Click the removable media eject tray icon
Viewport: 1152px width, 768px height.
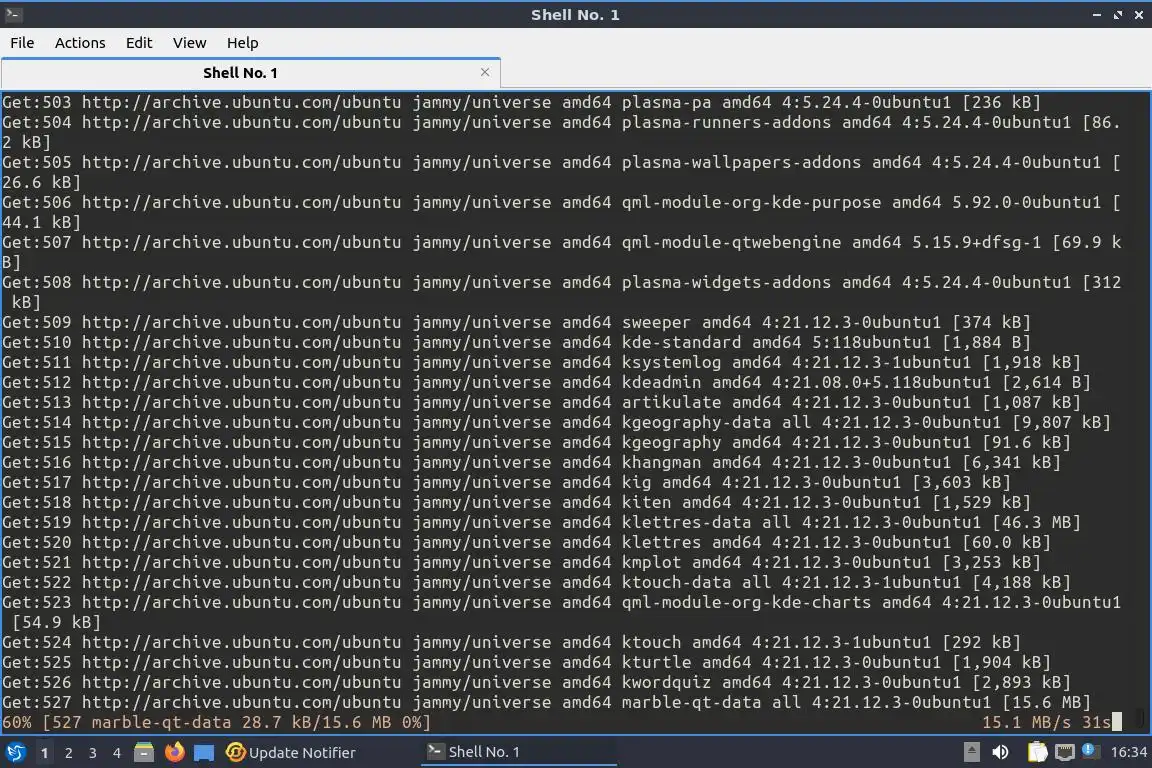971,752
